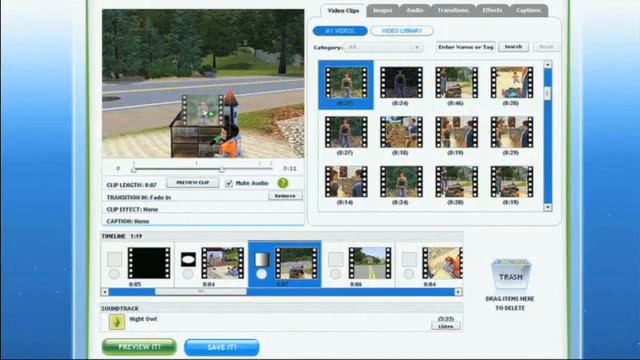640x360 pixels.
Task: Click empty transition slot of 0:05 clip
Action: 115,259
